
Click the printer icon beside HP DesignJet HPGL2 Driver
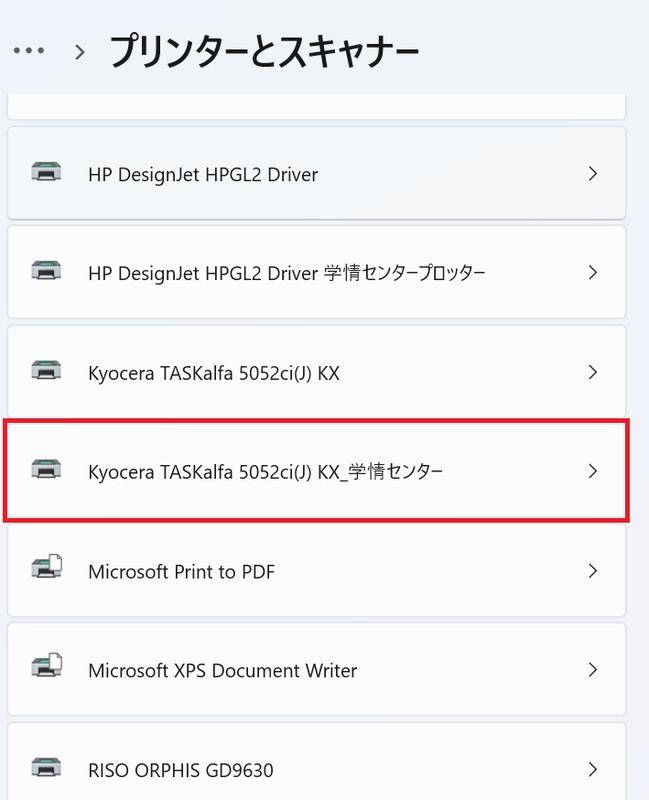click(46, 171)
